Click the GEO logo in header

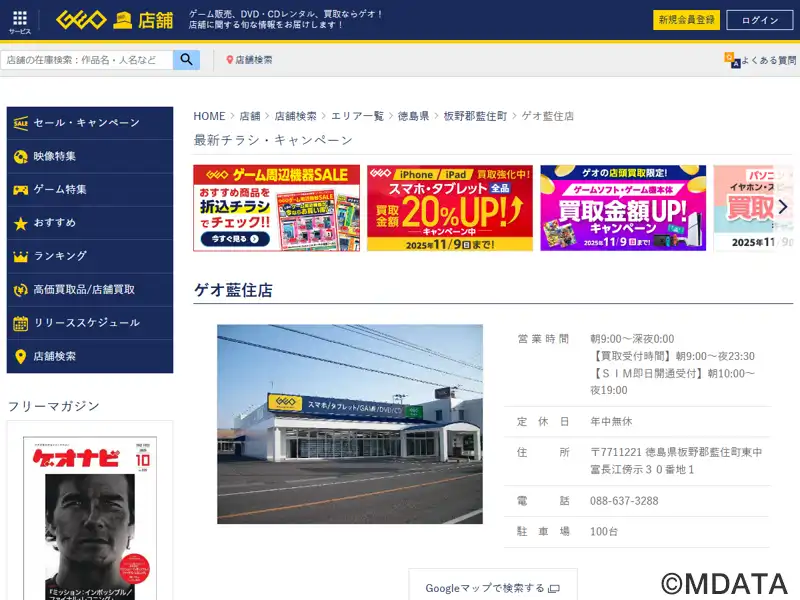[81, 20]
